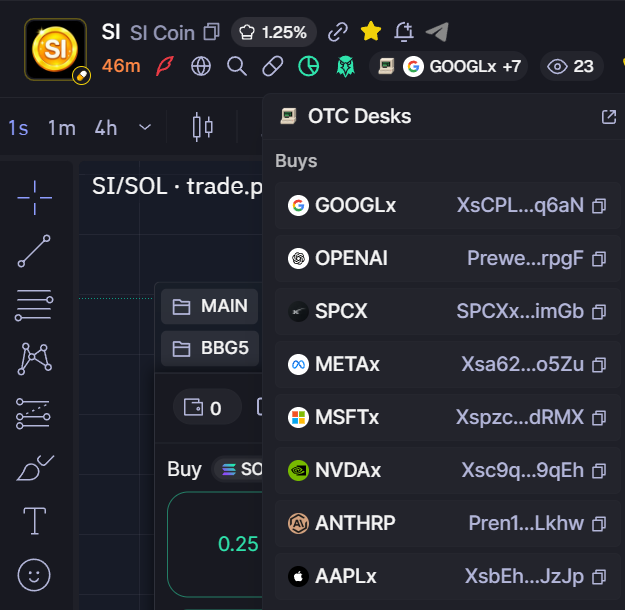625x610 pixels.
Task: Open the candlestick chart type selector
Action: click(x=202, y=128)
